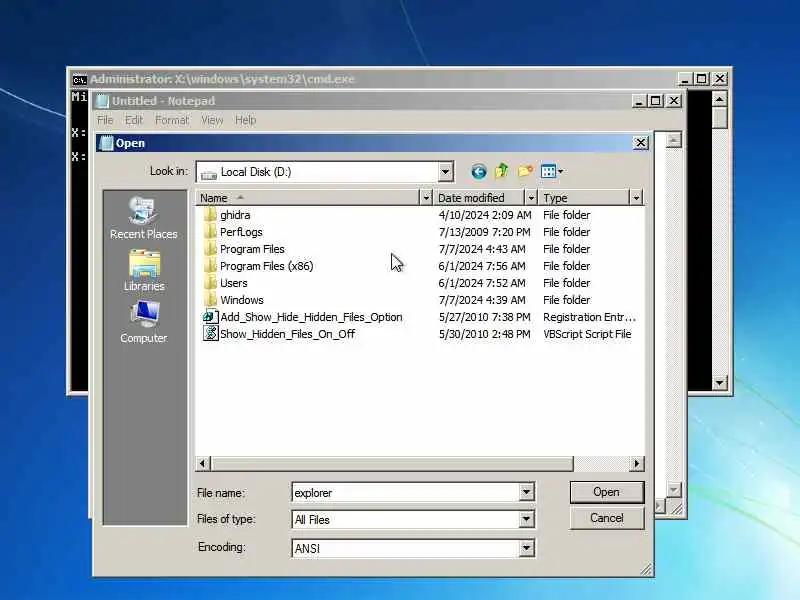Open the Notepad Help menu

(x=245, y=120)
